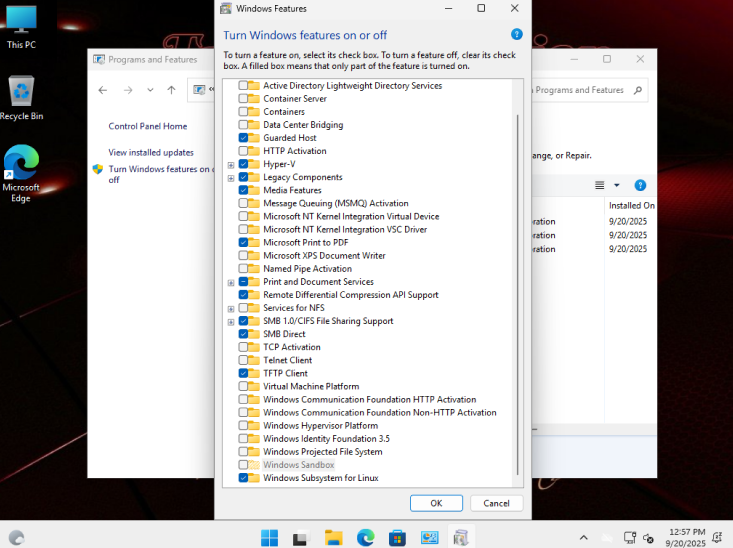Open recent locations dropdown in Programs and Features
Screen dimensions: 733x548
[x=150, y=90]
